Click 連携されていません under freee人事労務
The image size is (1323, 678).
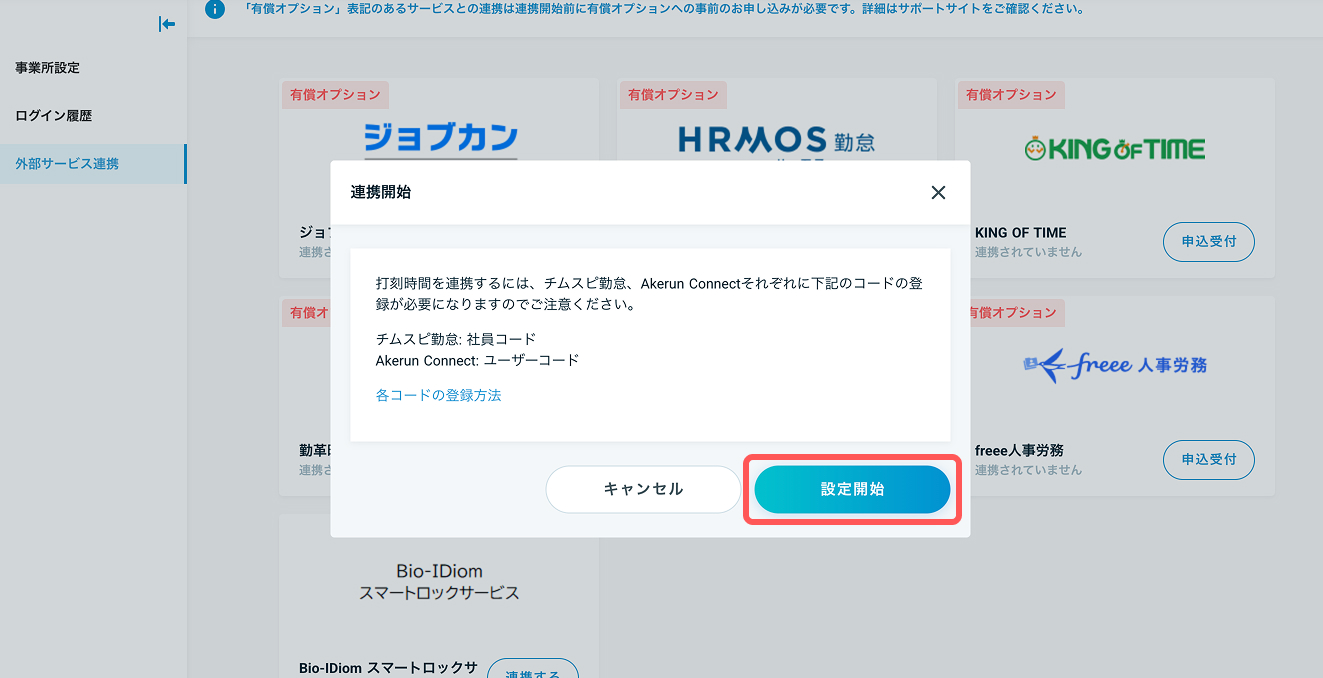pyautogui.click(x=1028, y=470)
